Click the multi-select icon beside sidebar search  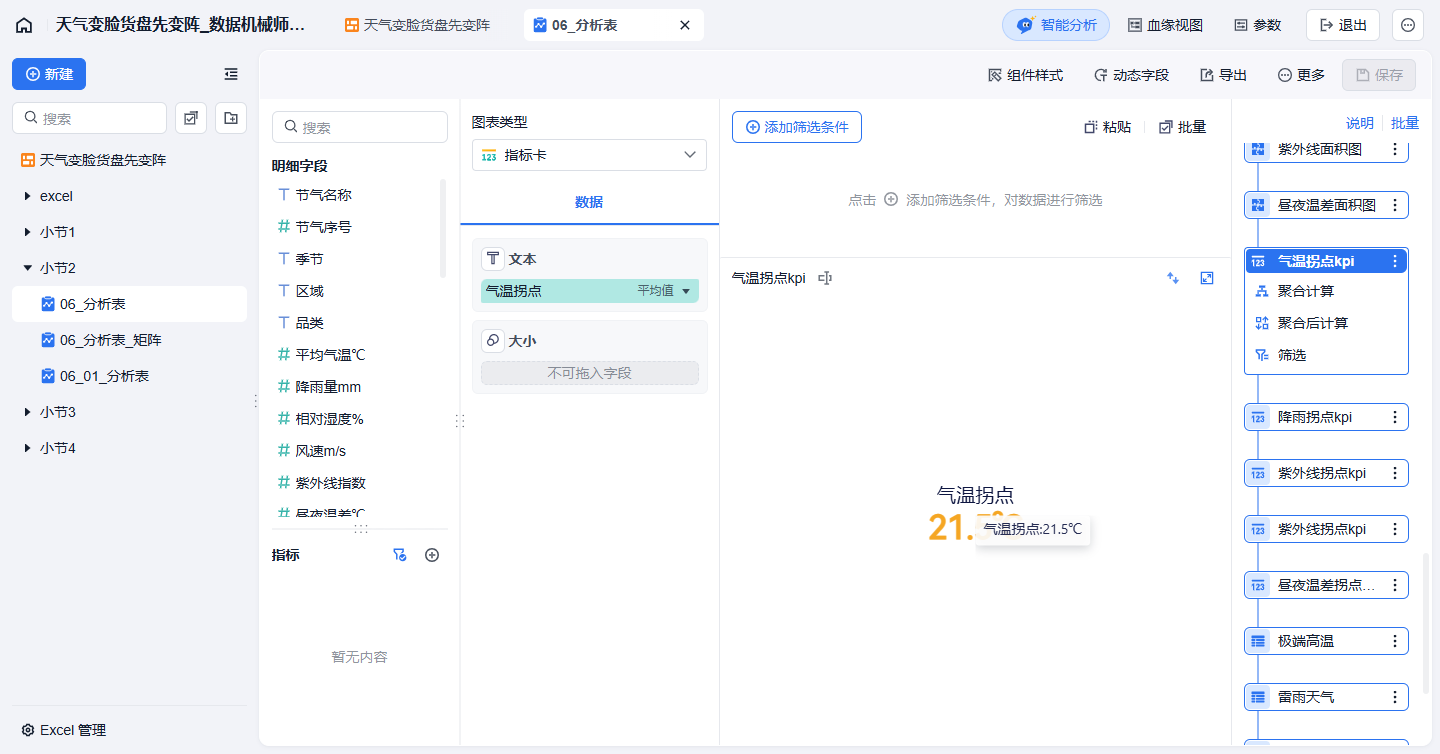pyautogui.click(x=191, y=118)
